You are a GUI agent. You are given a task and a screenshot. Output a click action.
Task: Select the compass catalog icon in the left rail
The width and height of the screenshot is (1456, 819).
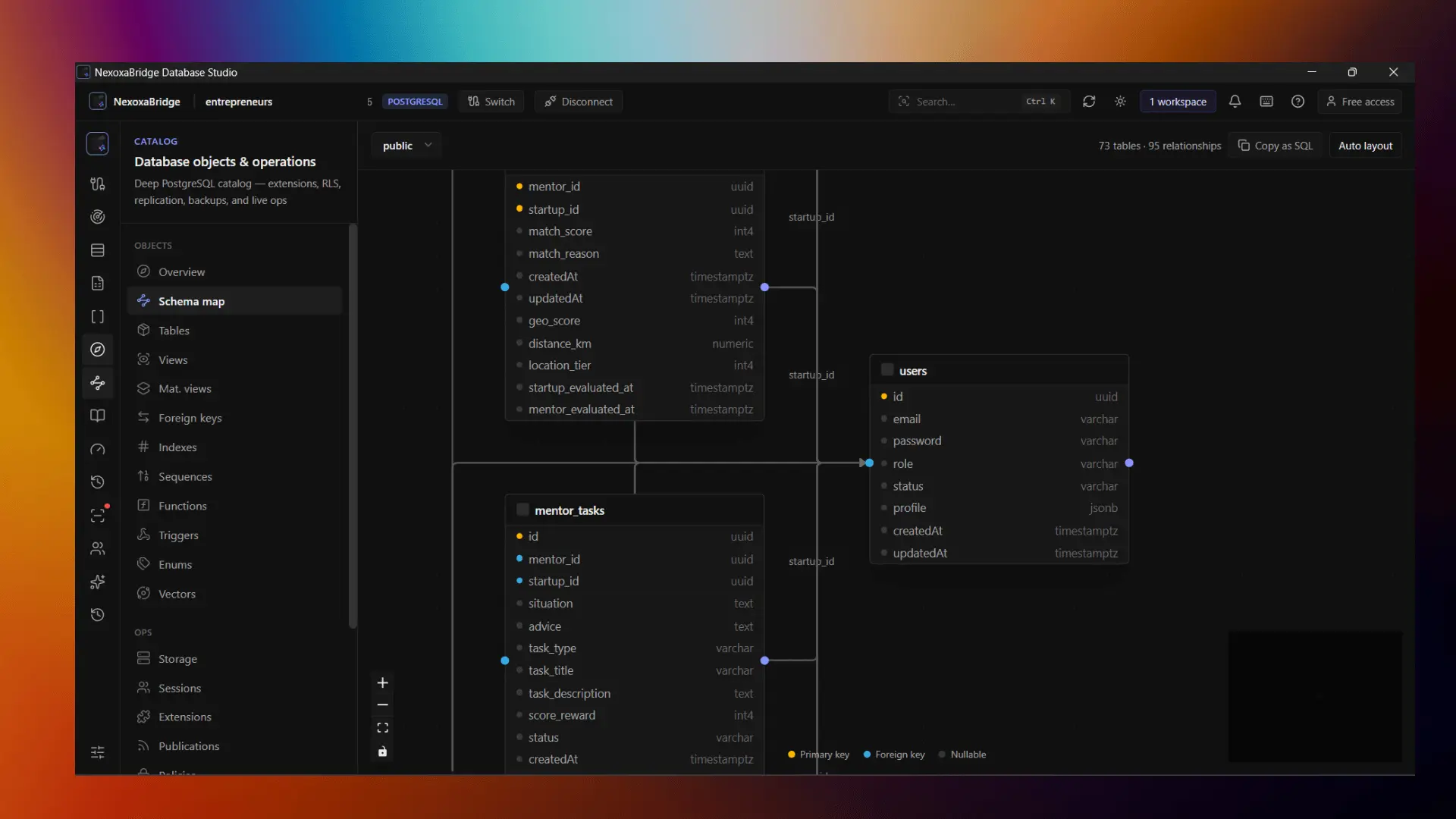coord(98,350)
